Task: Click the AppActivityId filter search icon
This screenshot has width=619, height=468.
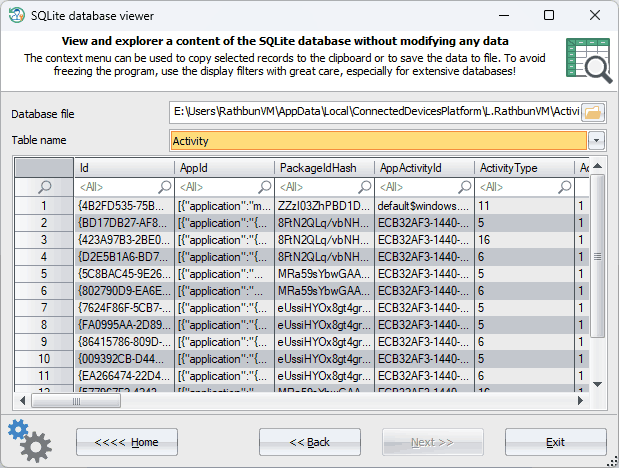Action: 465,187
